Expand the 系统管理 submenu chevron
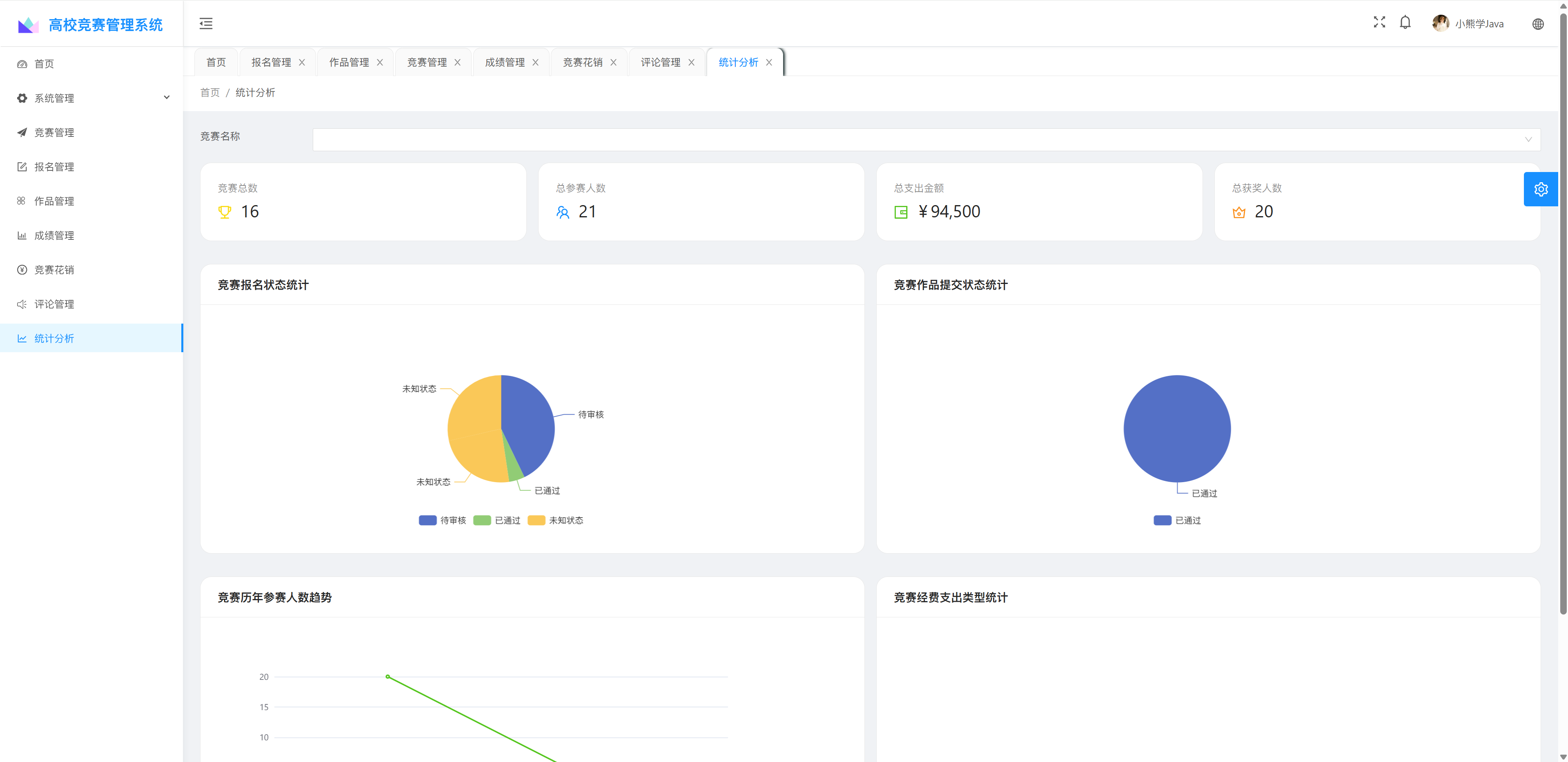Image resolution: width=1568 pixels, height=762 pixels. pyautogui.click(x=167, y=98)
